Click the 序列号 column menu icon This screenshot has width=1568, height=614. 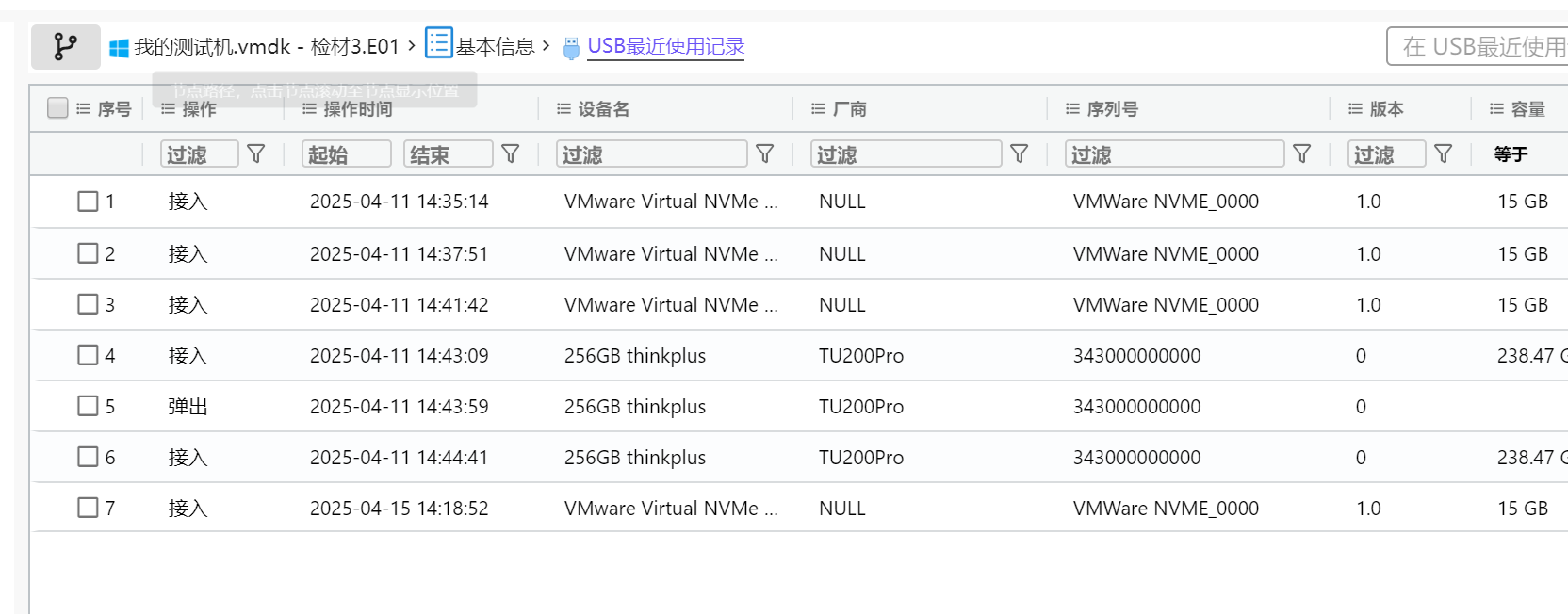1072,109
